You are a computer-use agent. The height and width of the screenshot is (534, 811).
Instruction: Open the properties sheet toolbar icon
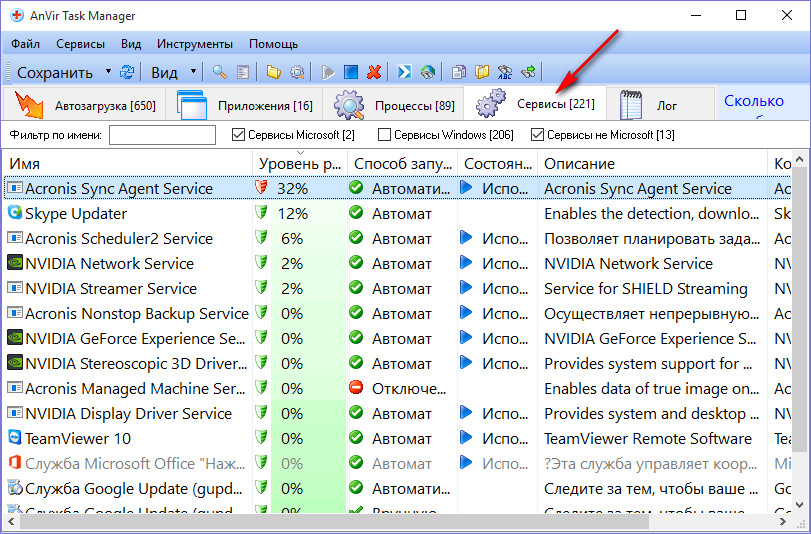pos(243,72)
